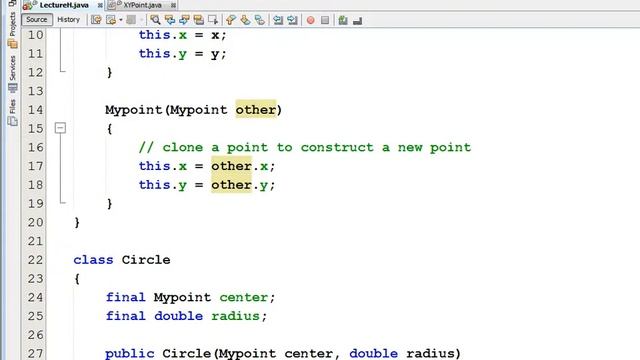The width and height of the screenshot is (640, 360).
Task: Click 'this.y = y;' on line 11
Action: [182, 54]
